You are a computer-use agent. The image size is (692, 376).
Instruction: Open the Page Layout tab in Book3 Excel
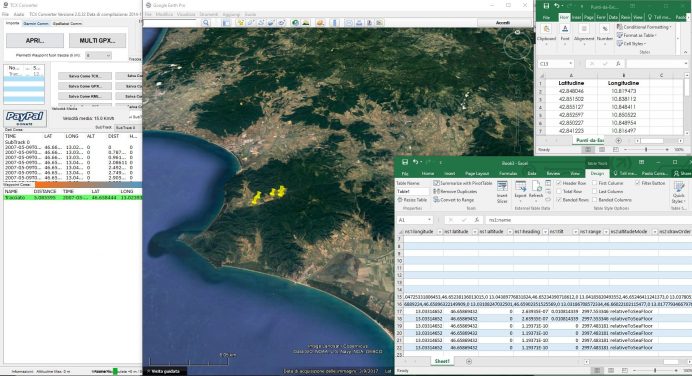pos(477,173)
